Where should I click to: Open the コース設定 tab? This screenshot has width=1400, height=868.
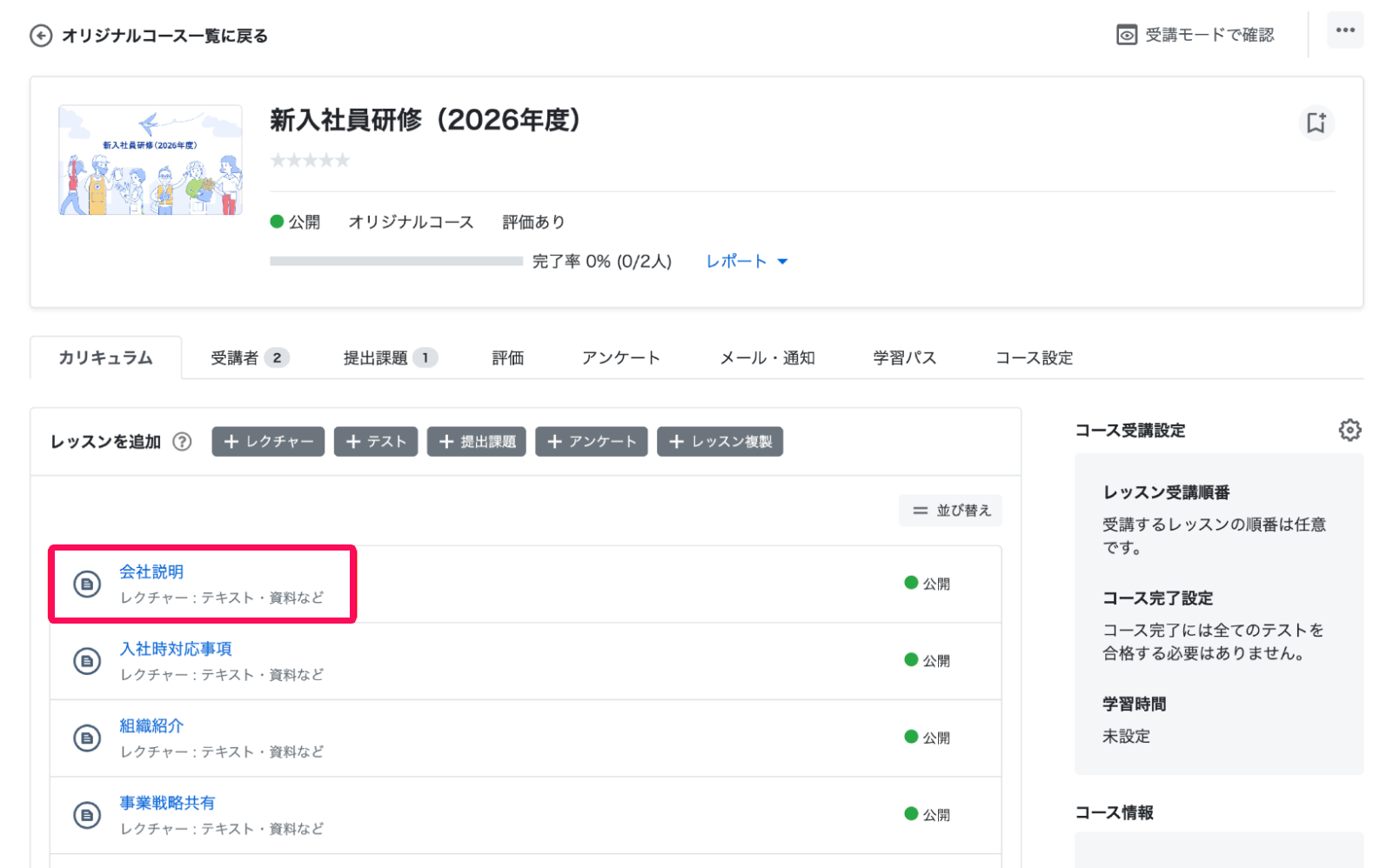pyautogui.click(x=1034, y=357)
